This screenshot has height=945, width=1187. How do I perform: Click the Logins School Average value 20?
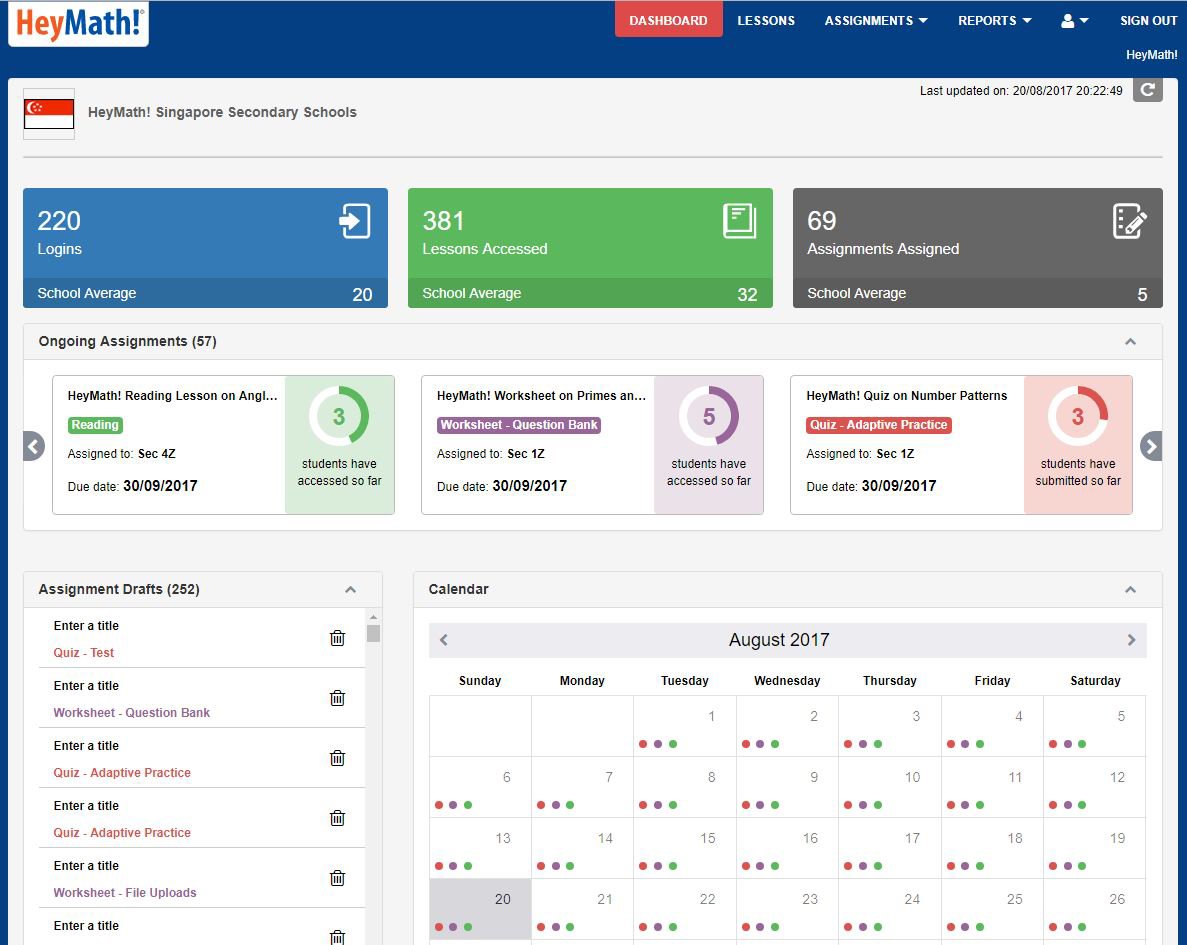pos(363,295)
